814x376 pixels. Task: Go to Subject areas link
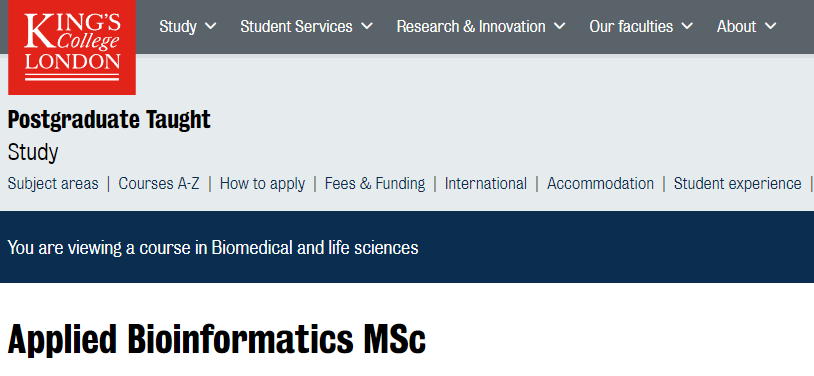point(53,184)
